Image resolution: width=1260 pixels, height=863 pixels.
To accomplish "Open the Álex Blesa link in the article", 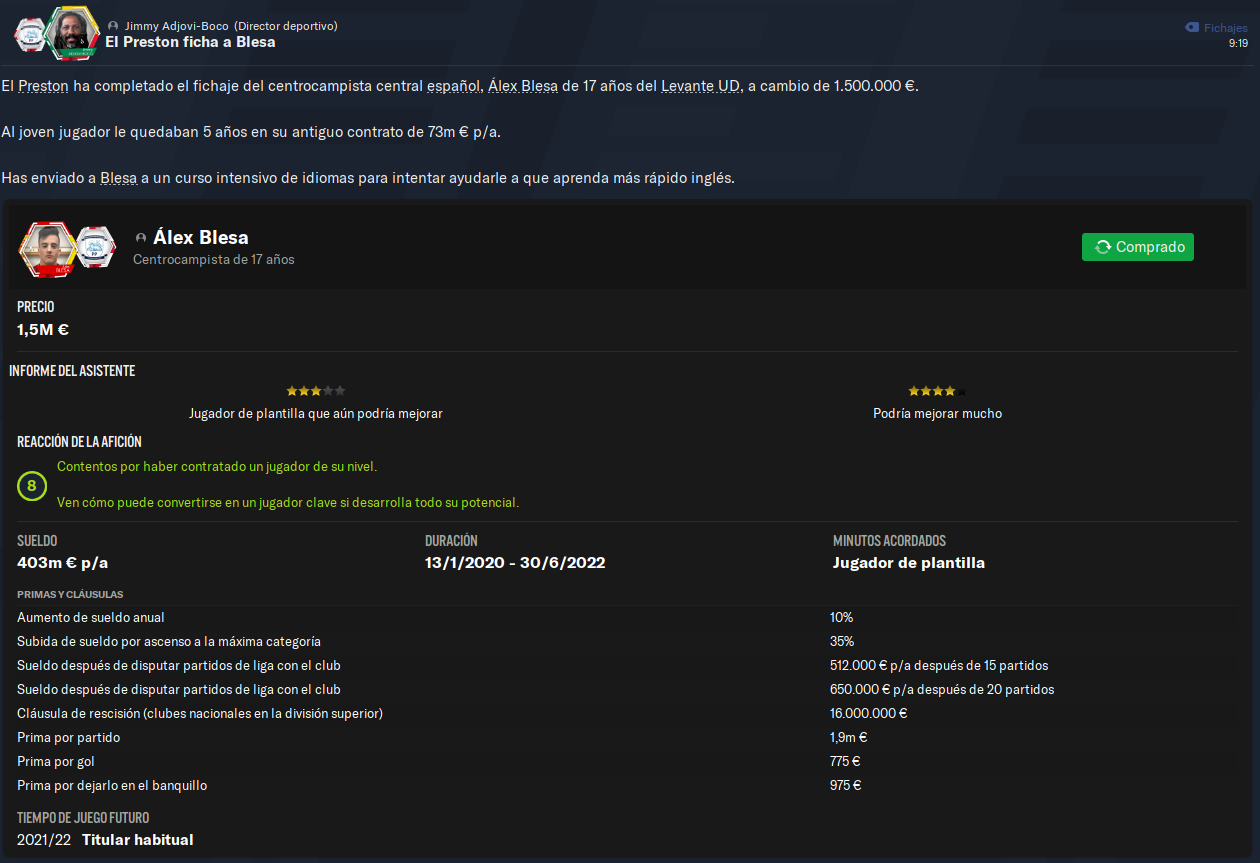I will click(523, 86).
